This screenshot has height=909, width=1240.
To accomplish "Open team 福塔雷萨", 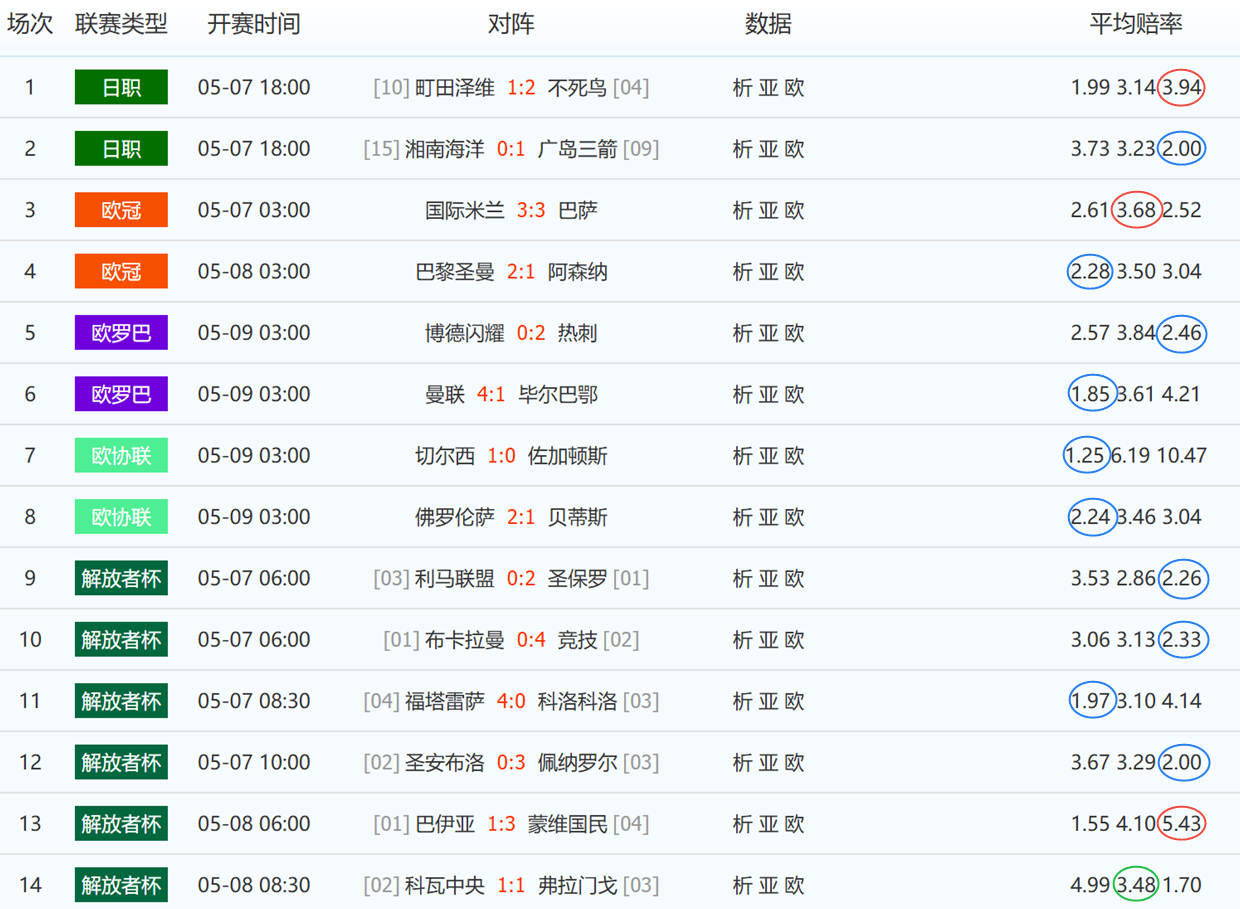I will tap(445, 701).
